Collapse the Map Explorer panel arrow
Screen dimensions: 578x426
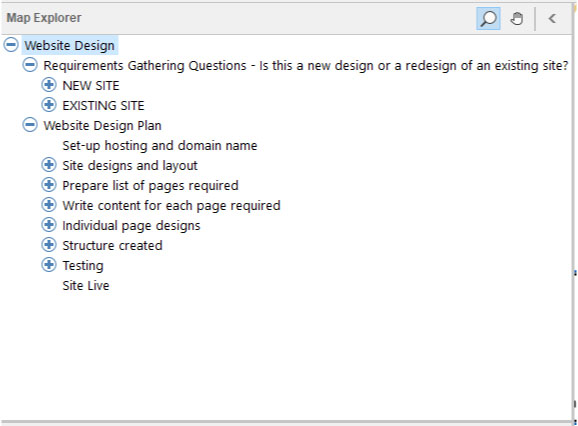(x=552, y=18)
